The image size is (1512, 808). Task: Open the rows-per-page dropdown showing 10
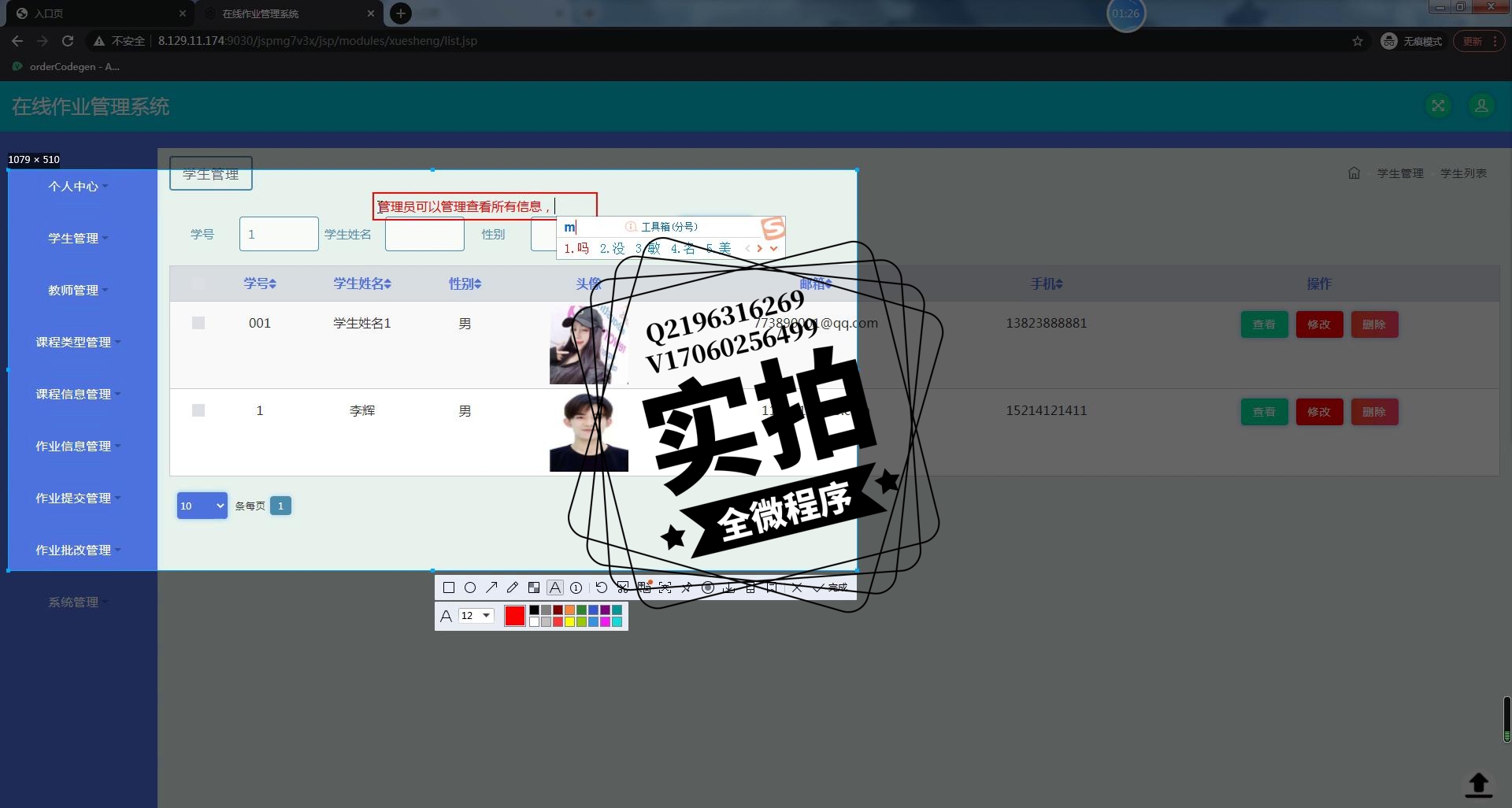point(202,506)
